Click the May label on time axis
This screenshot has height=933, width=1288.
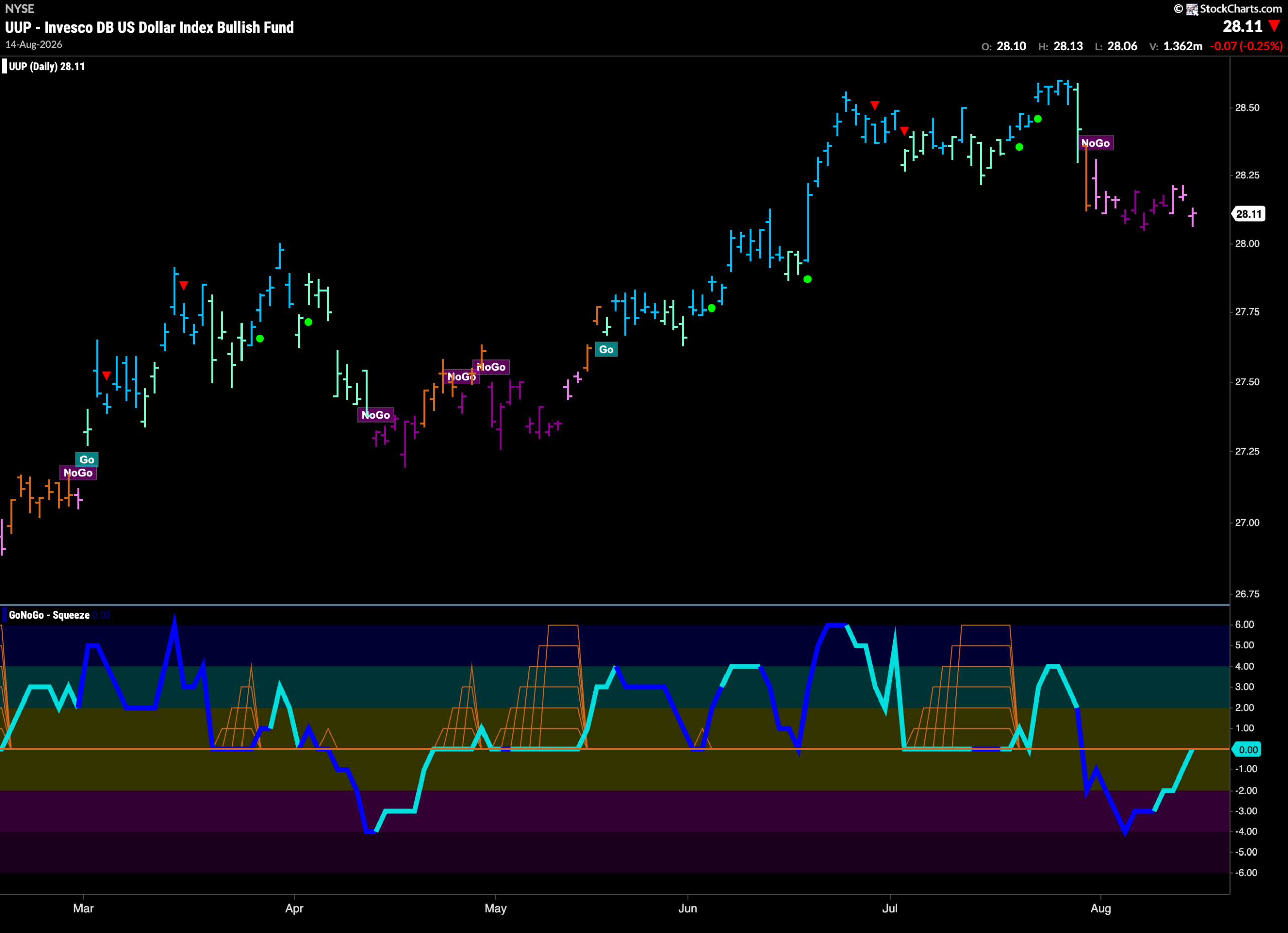pos(495,908)
